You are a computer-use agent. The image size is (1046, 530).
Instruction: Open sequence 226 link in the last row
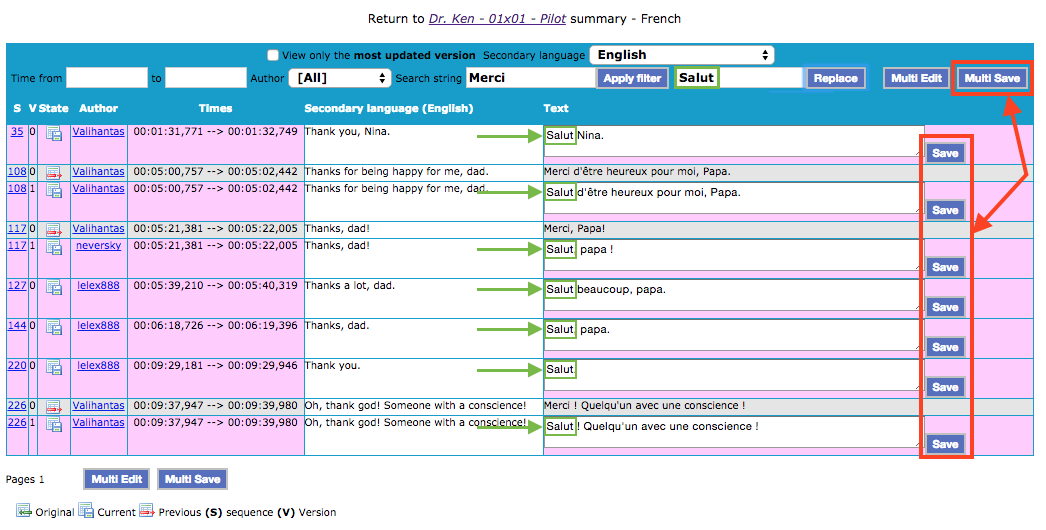pyautogui.click(x=18, y=424)
